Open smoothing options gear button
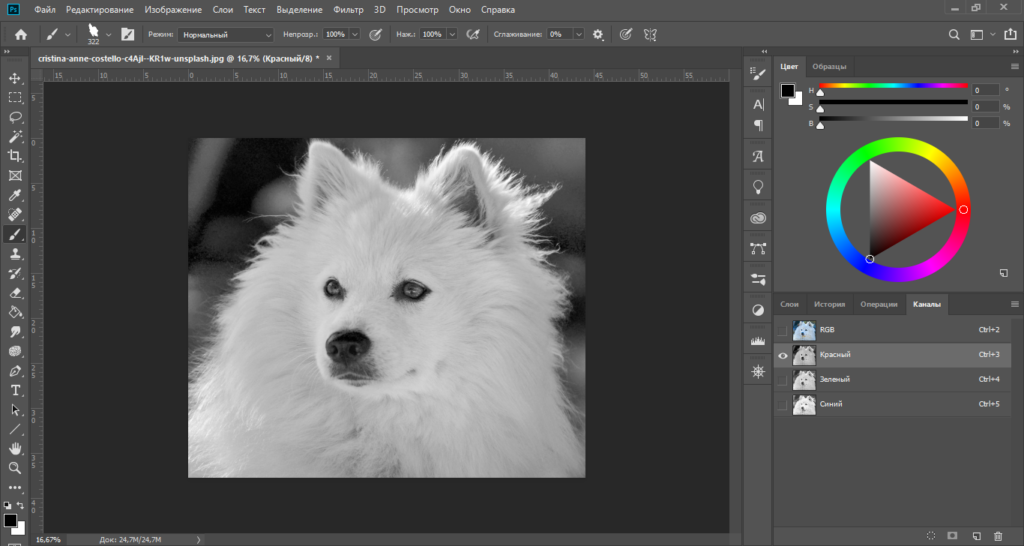 599,34
